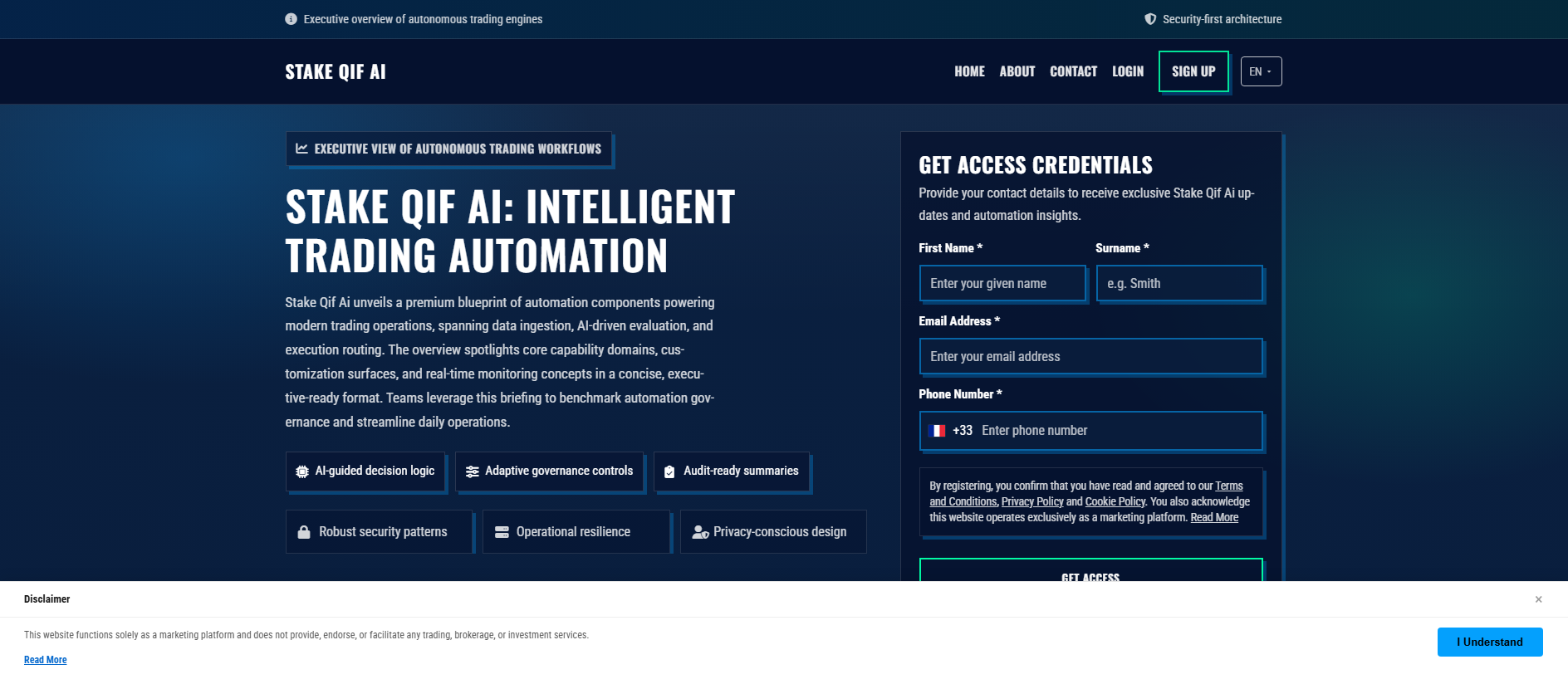Click the "Get Access Credentials" heading
The height and width of the screenshot is (679, 1568).
point(1036,165)
